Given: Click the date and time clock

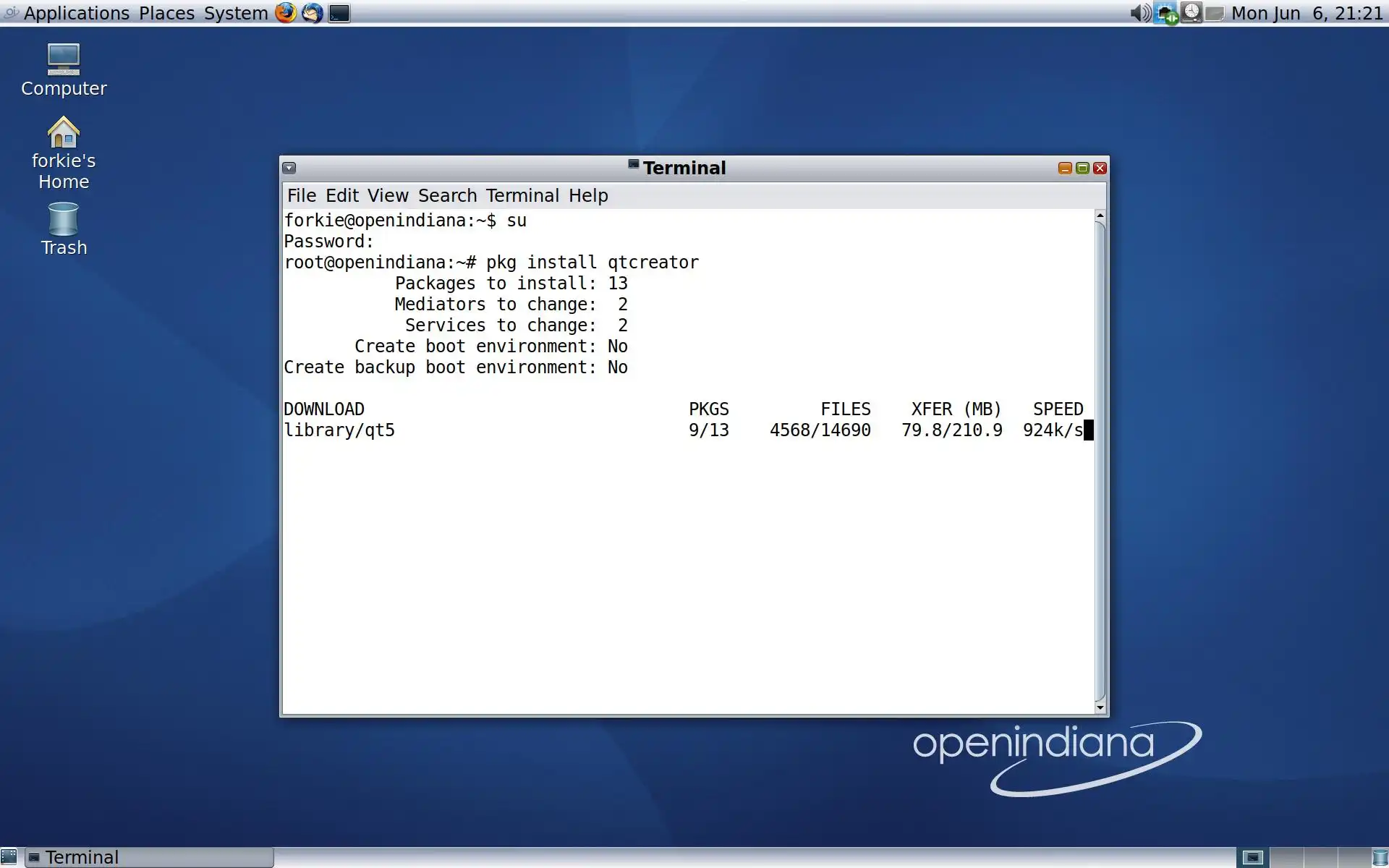Looking at the screenshot, I should pyautogui.click(x=1307, y=13).
